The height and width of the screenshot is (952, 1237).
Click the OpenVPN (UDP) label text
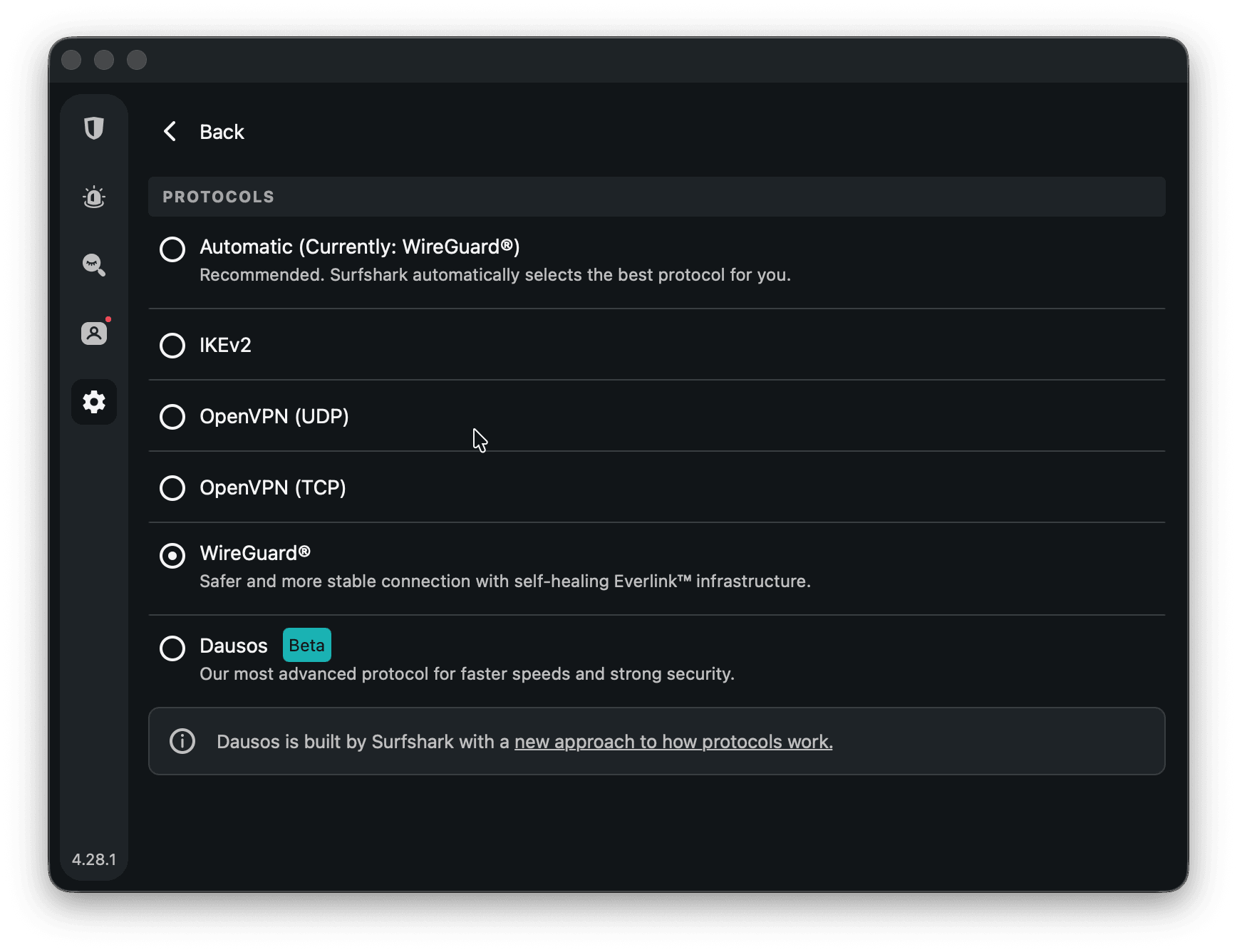pos(274,416)
